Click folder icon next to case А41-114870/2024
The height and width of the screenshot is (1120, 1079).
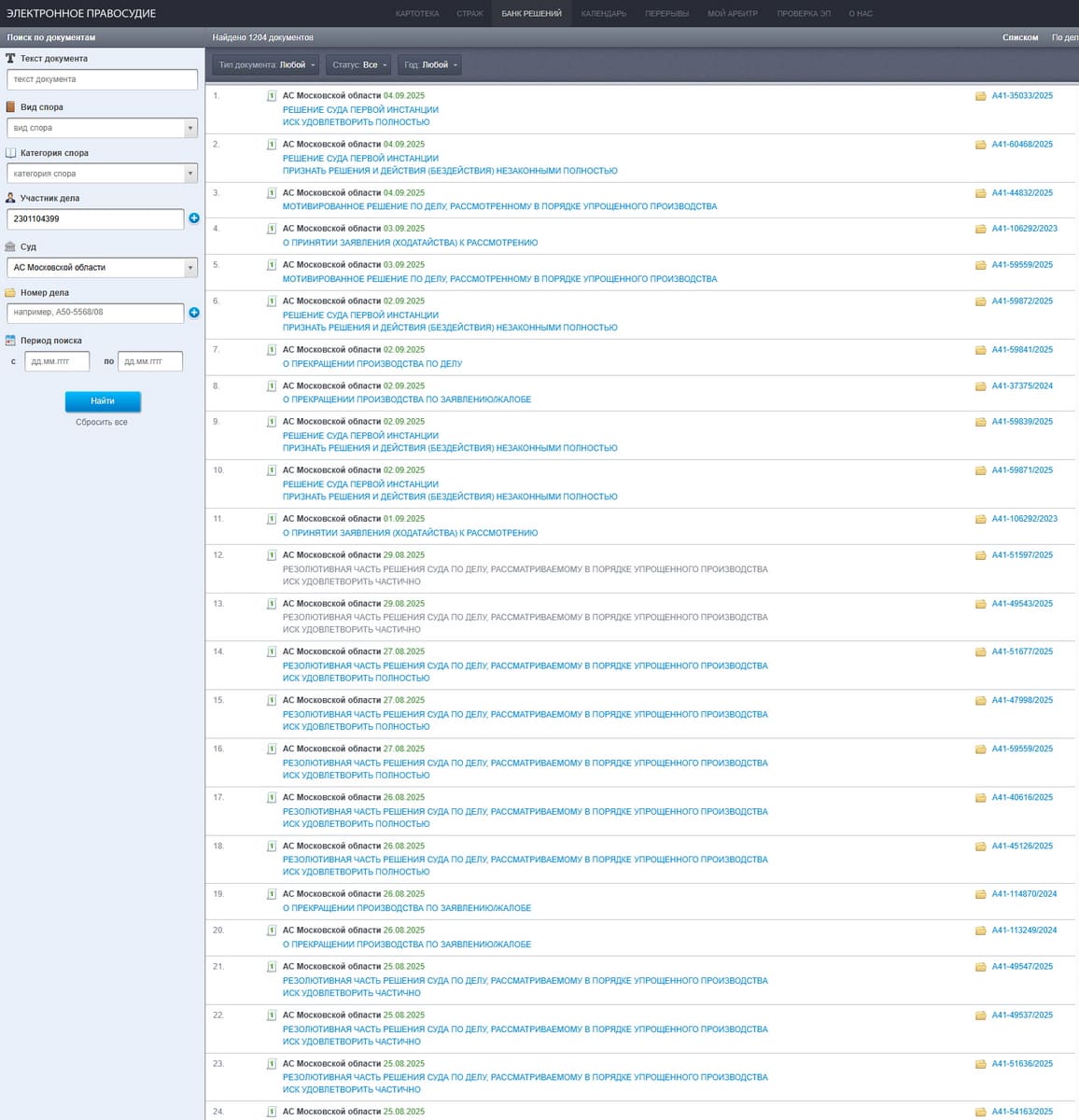[x=980, y=894]
